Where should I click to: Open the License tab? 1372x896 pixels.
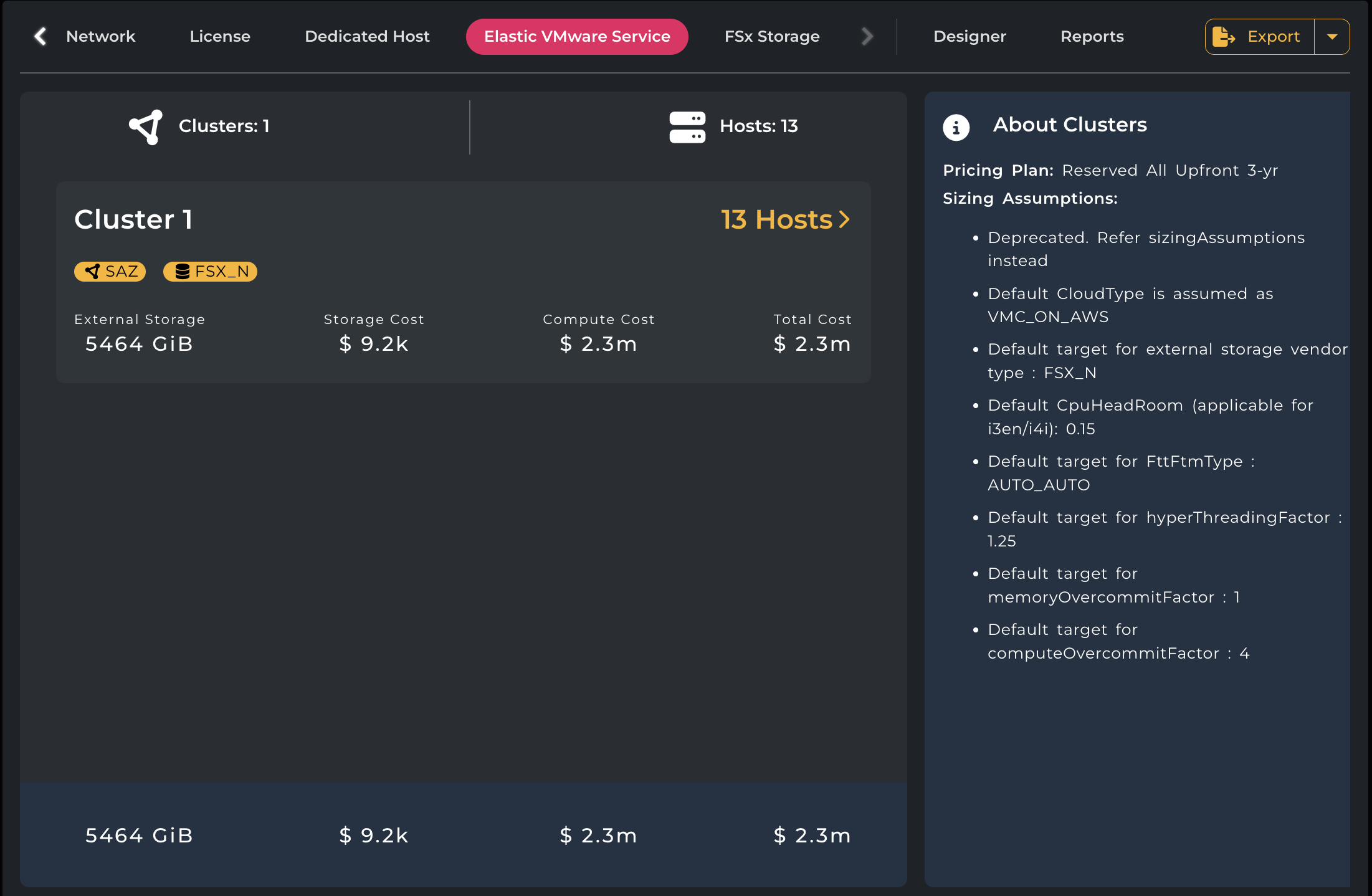220,36
